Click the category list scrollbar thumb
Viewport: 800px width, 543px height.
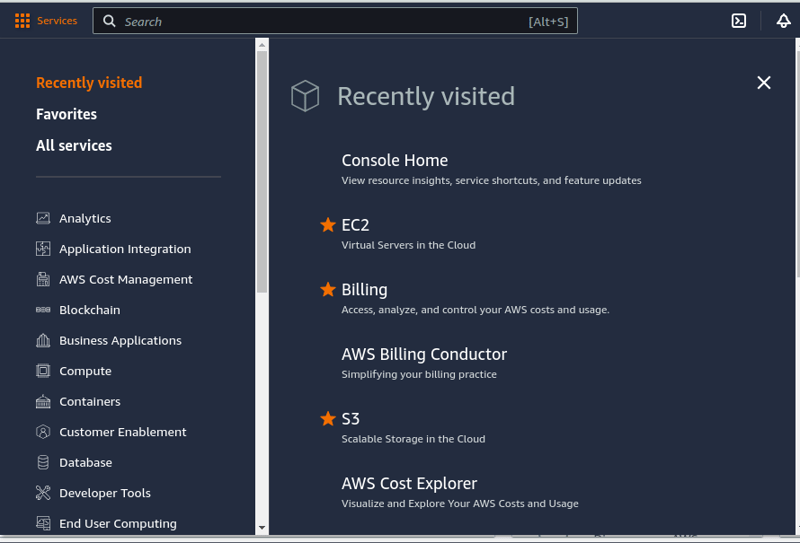click(262, 171)
